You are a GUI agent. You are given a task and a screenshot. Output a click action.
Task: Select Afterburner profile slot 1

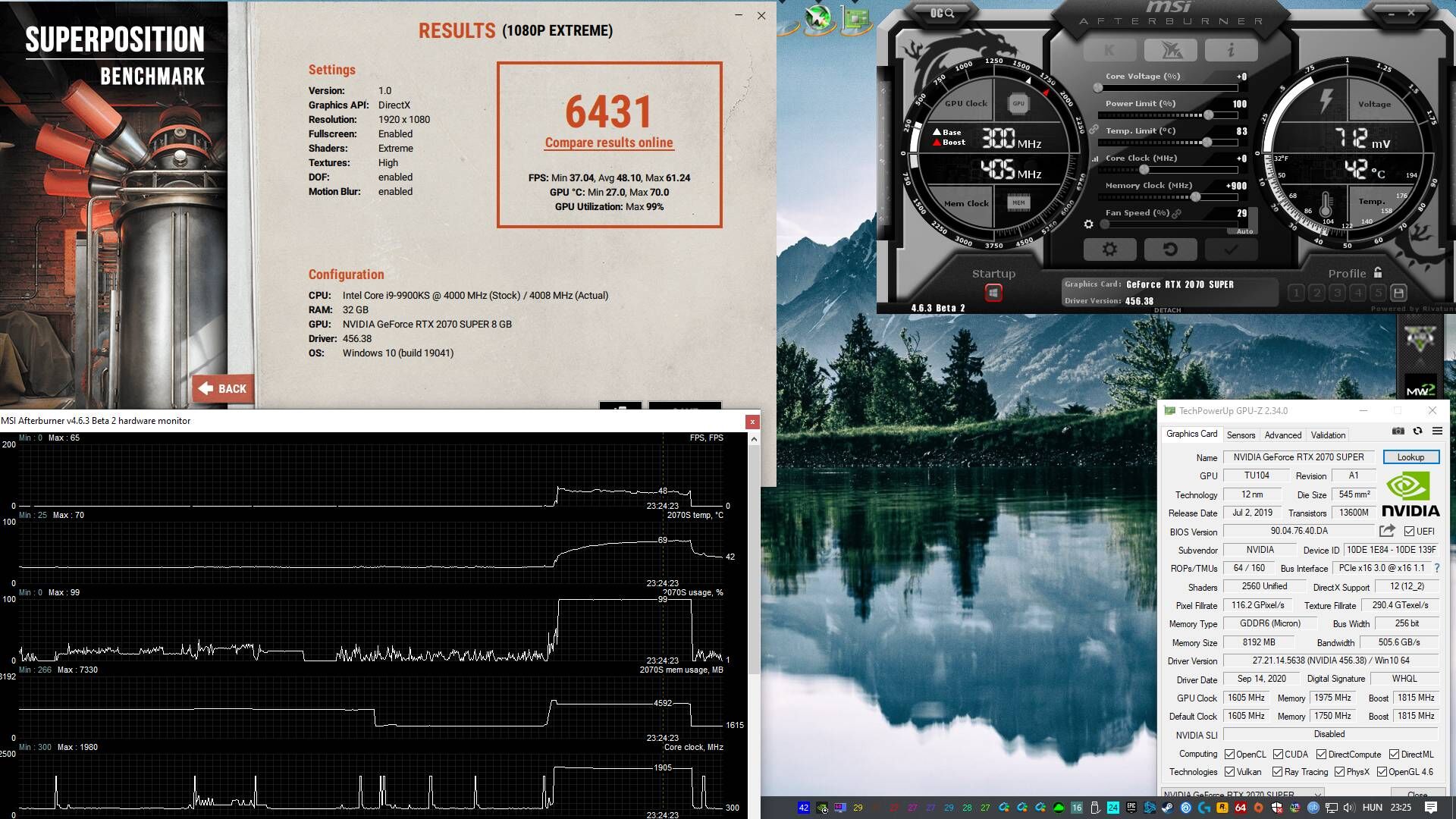pyautogui.click(x=1297, y=293)
